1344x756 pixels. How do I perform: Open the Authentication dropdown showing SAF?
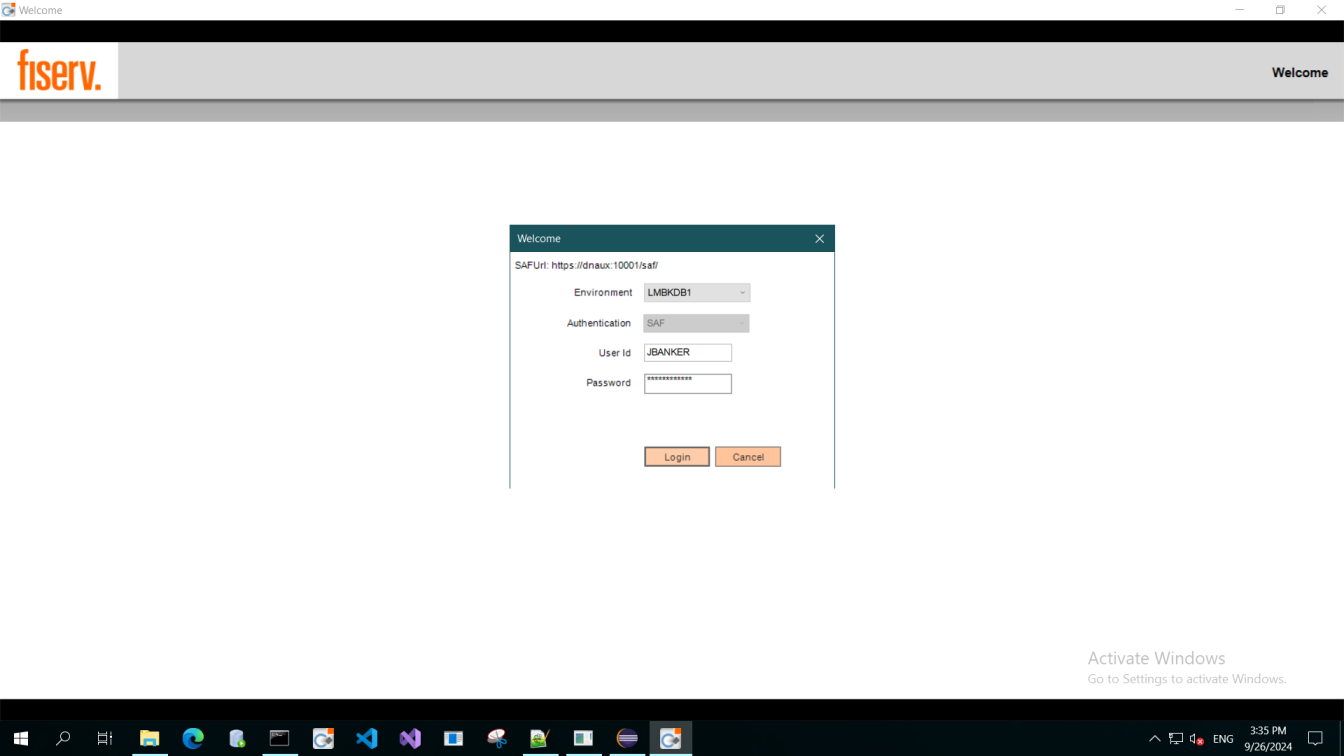click(697, 323)
